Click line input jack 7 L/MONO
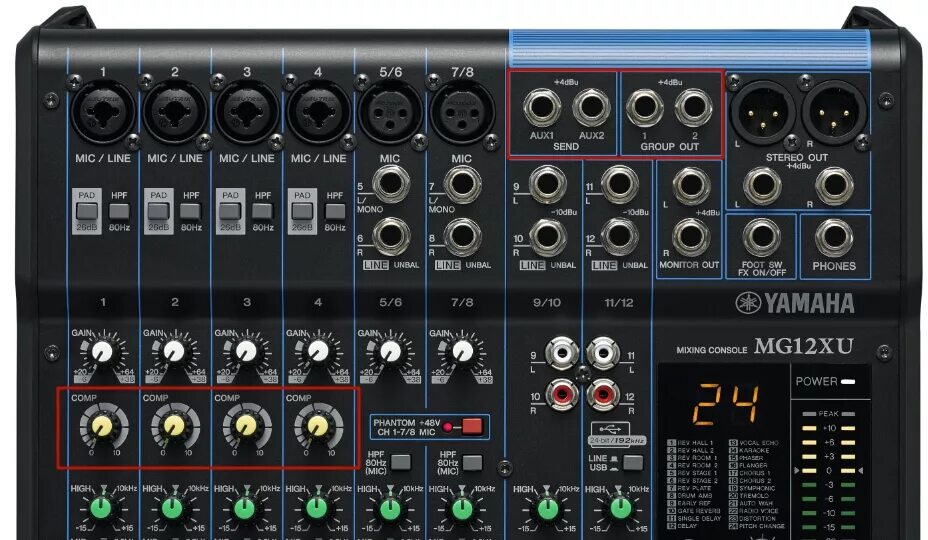The height and width of the screenshot is (540, 928). [x=463, y=184]
